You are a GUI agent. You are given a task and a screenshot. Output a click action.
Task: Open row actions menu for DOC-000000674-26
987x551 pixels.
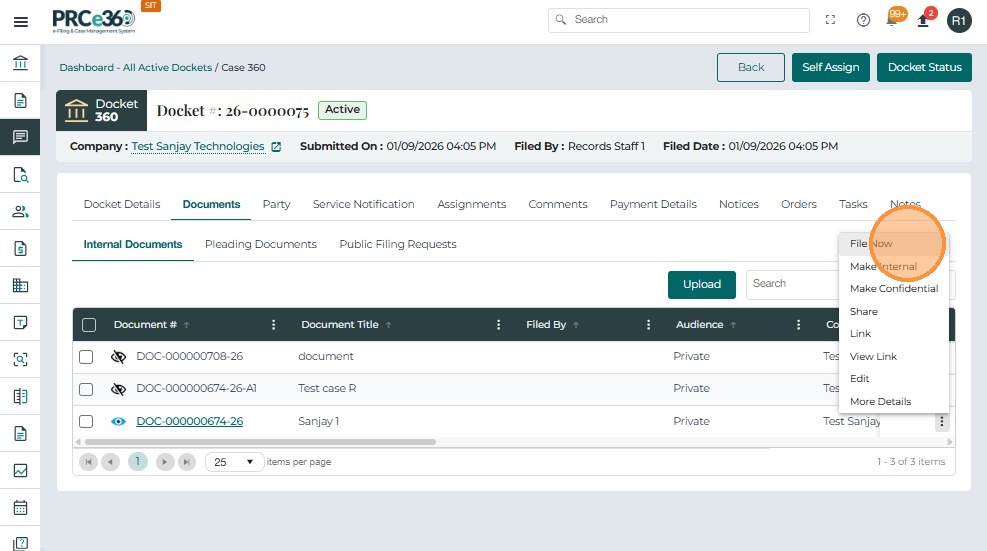coord(941,421)
